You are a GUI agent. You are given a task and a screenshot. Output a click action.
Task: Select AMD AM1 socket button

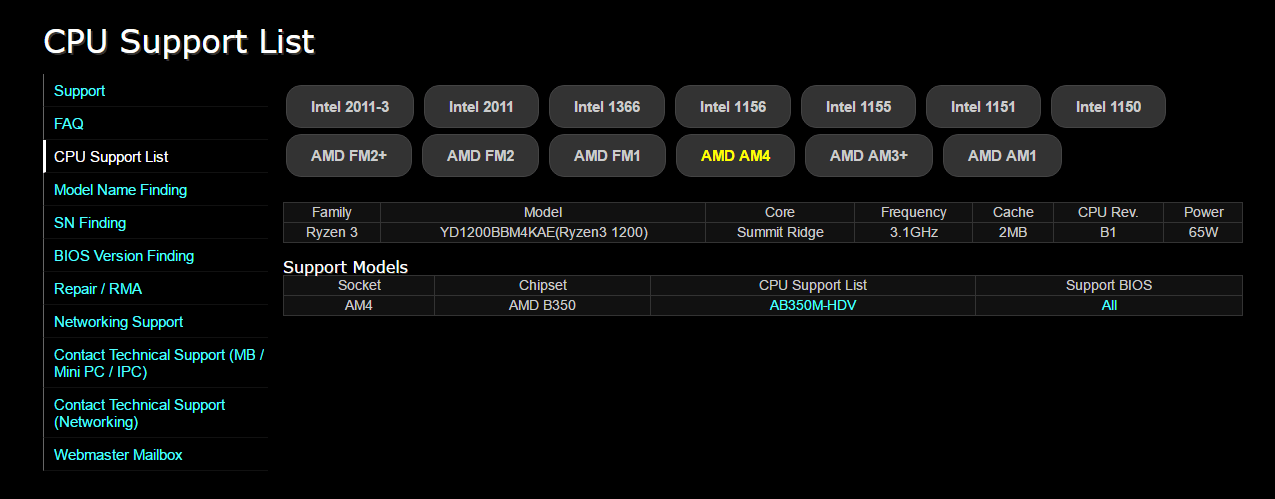[1002, 155]
